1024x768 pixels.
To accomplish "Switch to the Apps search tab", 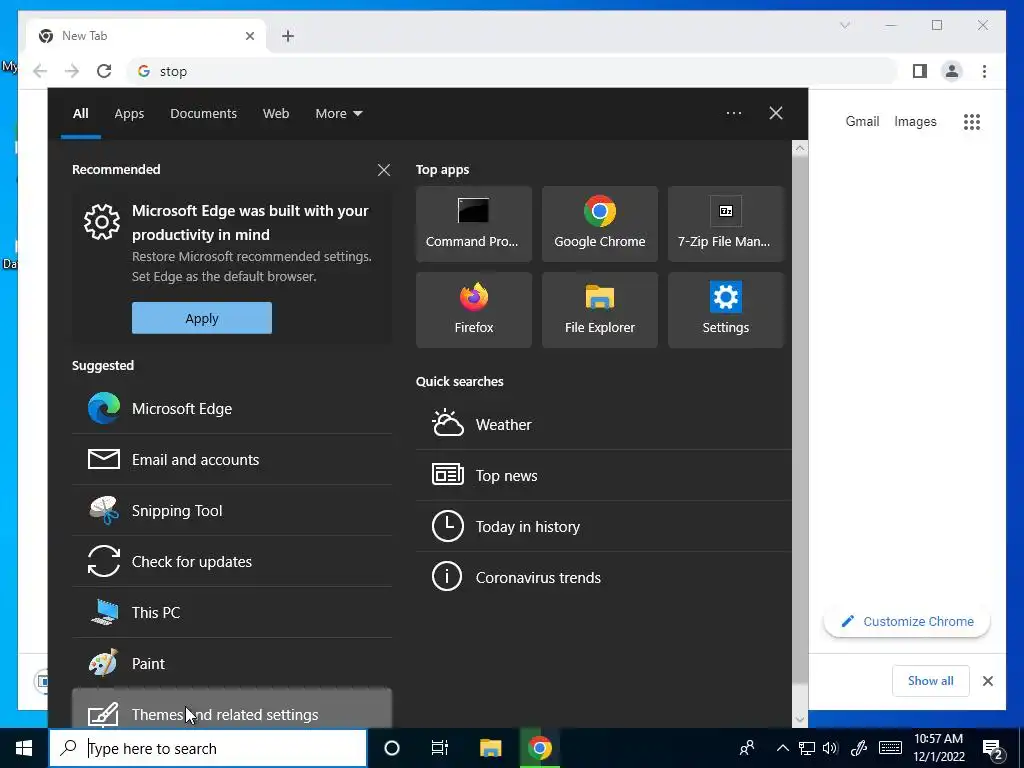I will click(x=129, y=114).
